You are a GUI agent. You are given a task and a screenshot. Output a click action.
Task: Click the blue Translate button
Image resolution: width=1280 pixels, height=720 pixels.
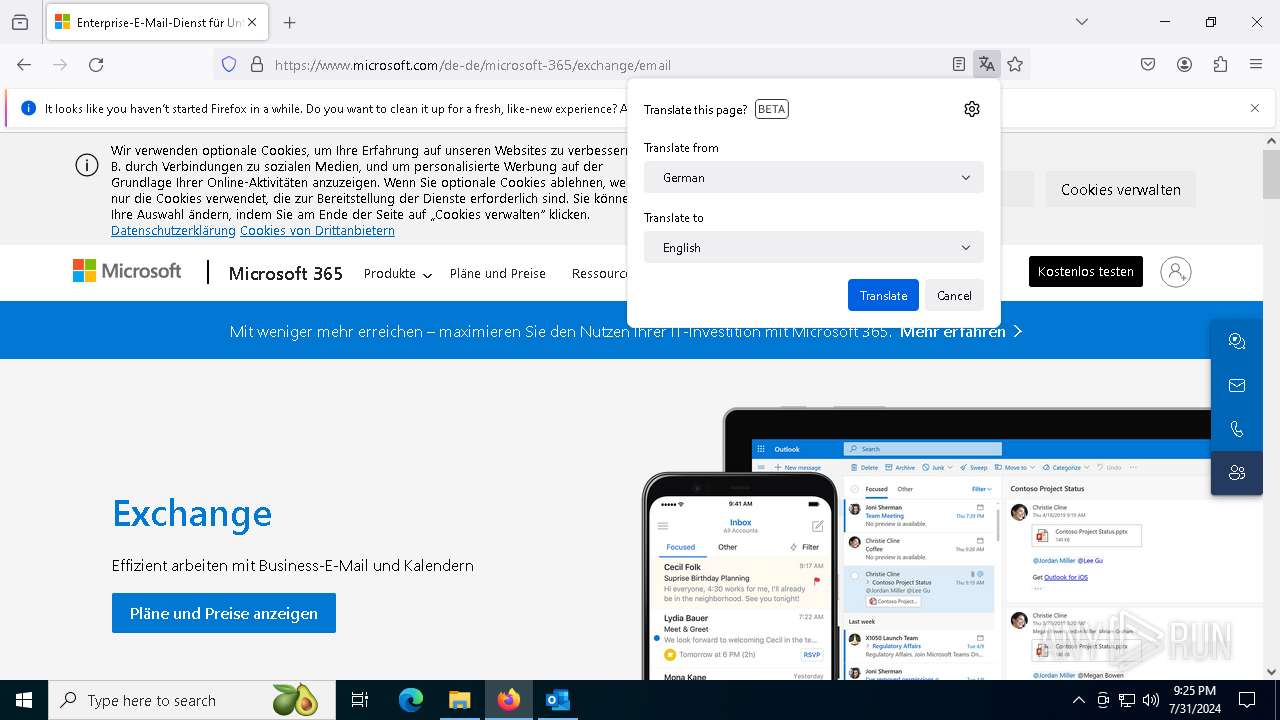click(883, 295)
